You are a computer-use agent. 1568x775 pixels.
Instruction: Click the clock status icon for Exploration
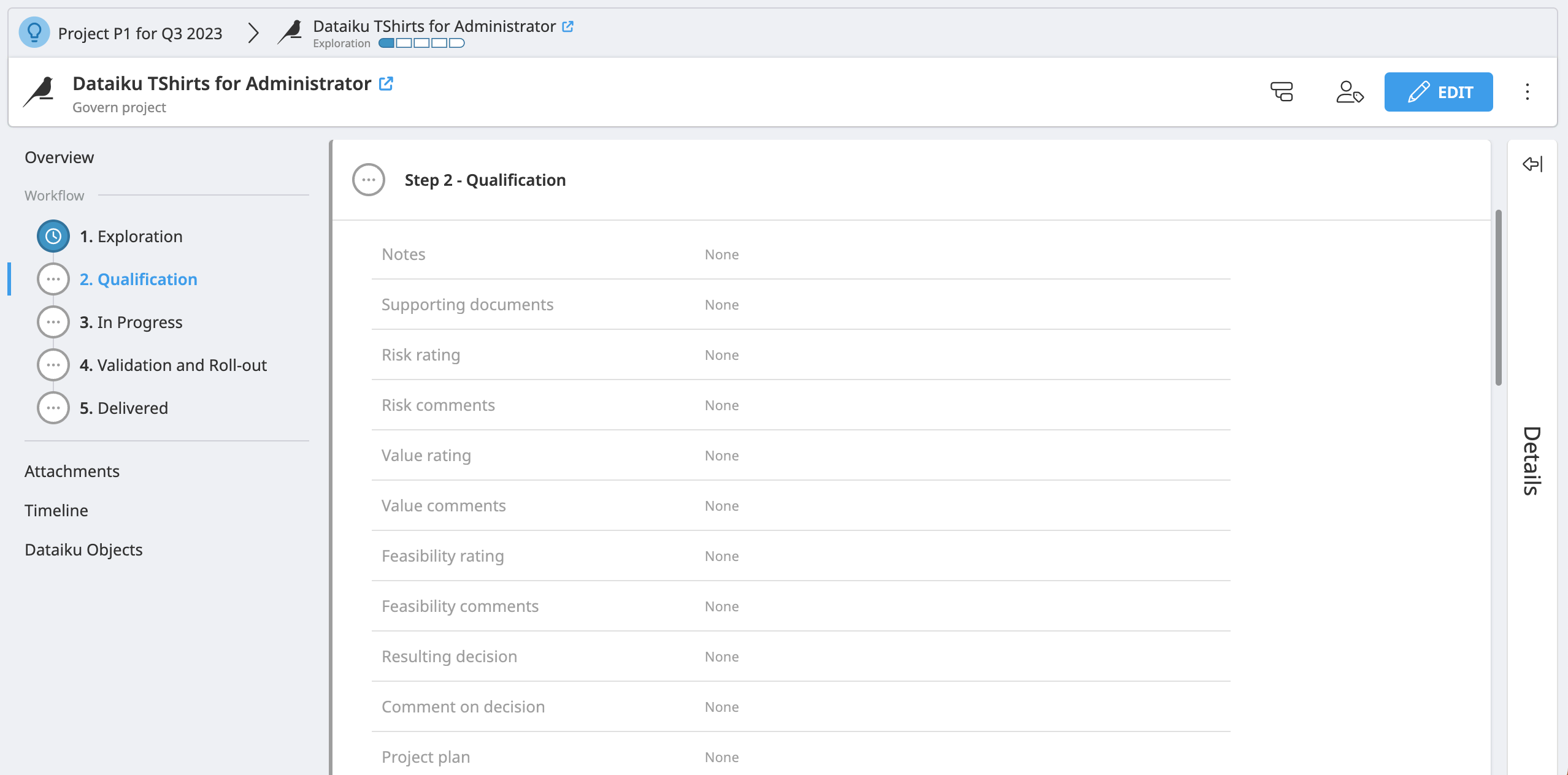point(53,236)
